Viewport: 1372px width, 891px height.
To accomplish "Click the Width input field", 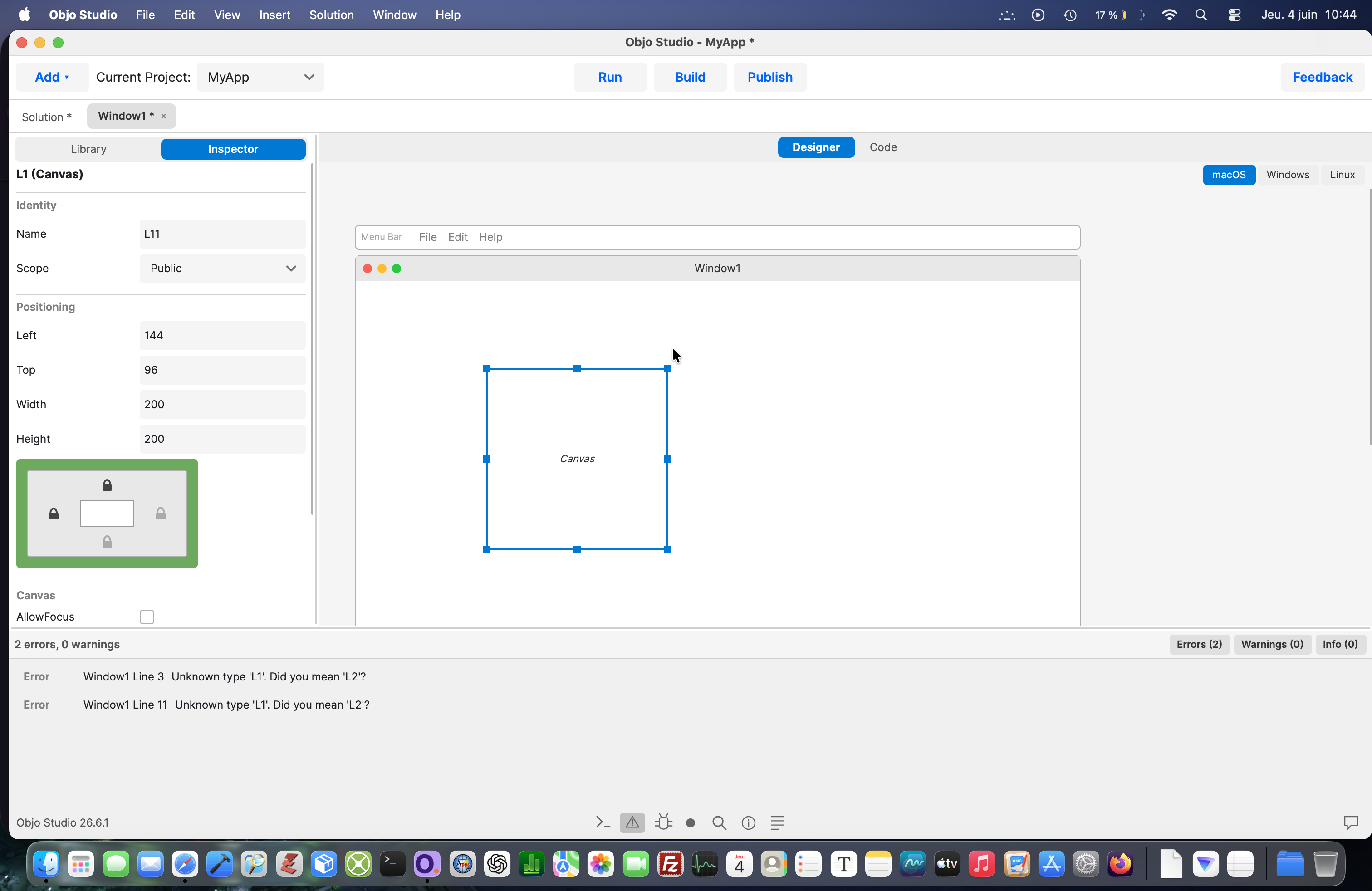I will tap(222, 404).
